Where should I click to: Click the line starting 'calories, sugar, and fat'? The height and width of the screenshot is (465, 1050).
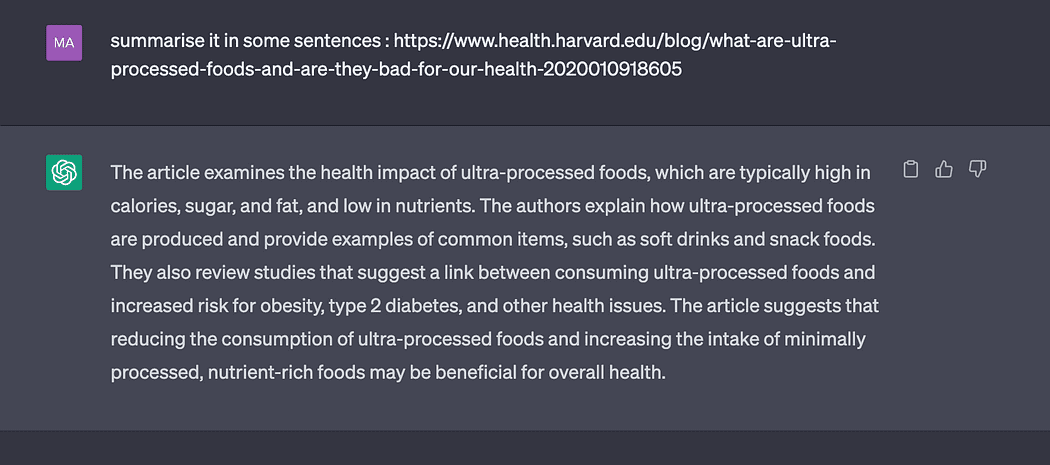tap(492, 206)
